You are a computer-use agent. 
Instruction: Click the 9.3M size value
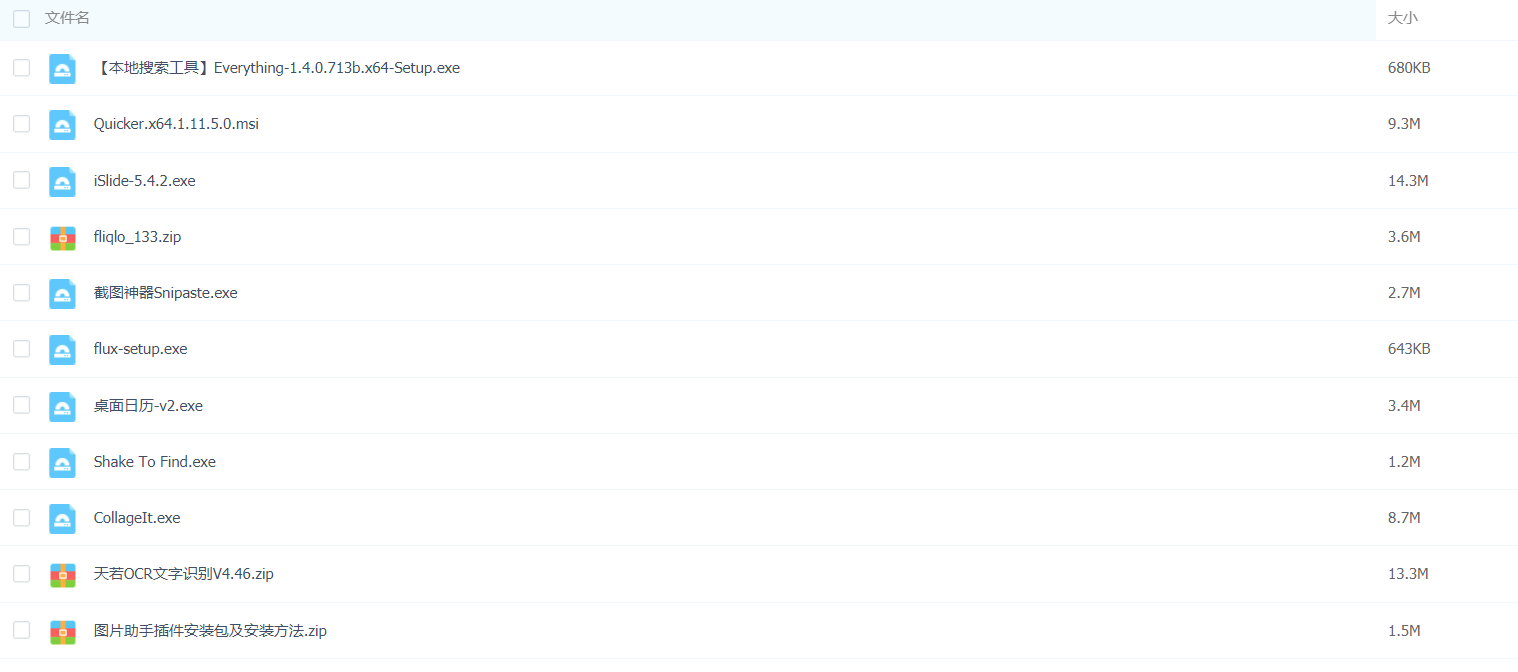(1404, 124)
